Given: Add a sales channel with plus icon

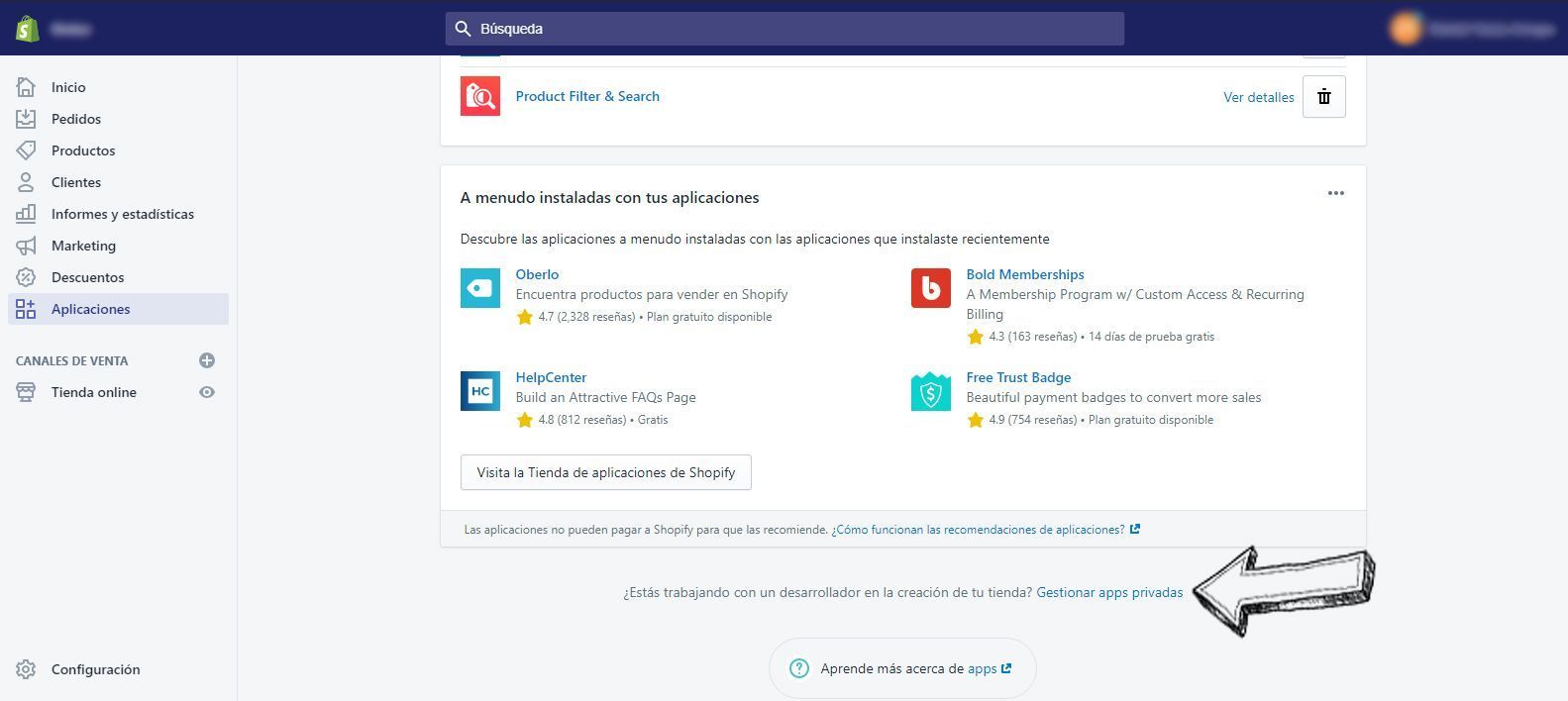Looking at the screenshot, I should coord(207,360).
